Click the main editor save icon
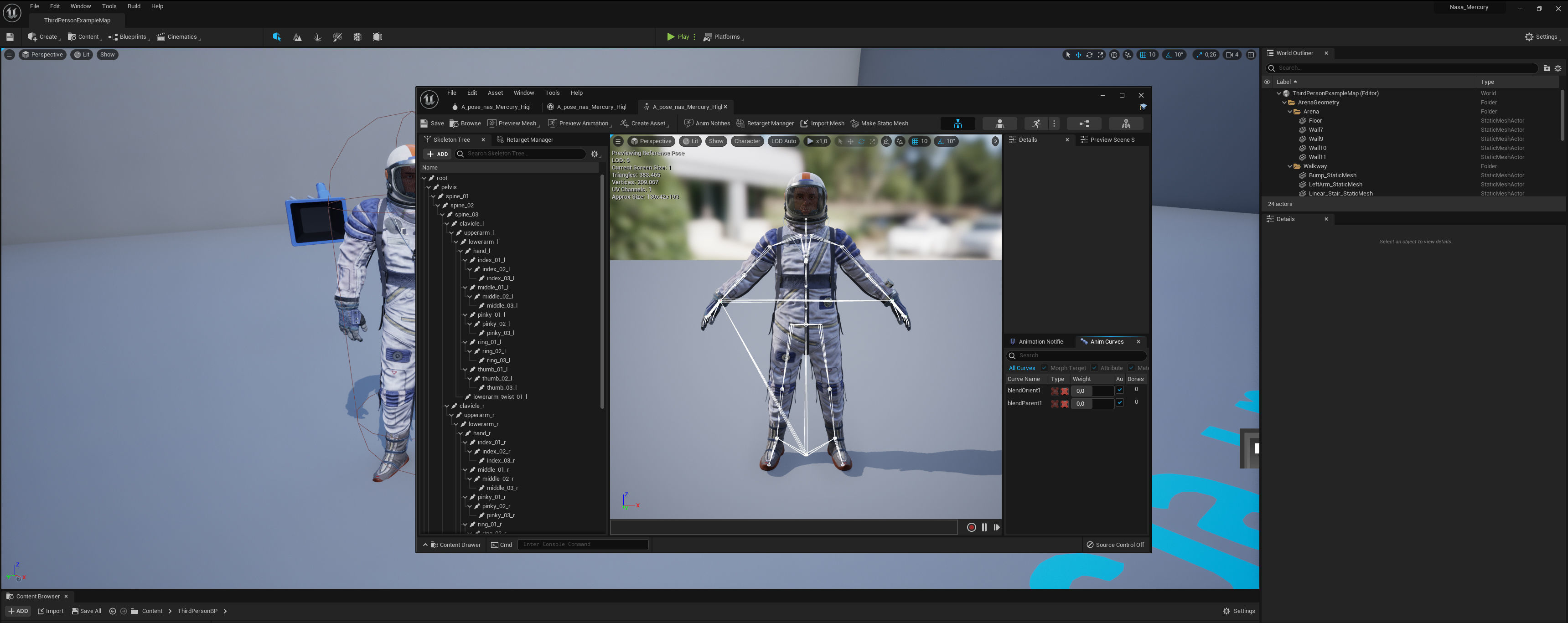The height and width of the screenshot is (623, 1568). click(10, 37)
